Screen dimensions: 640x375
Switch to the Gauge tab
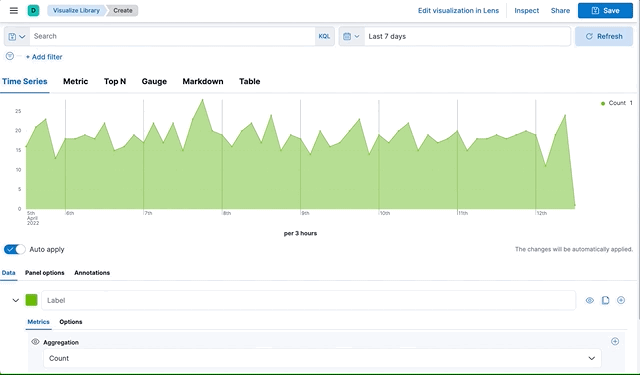[x=154, y=81]
